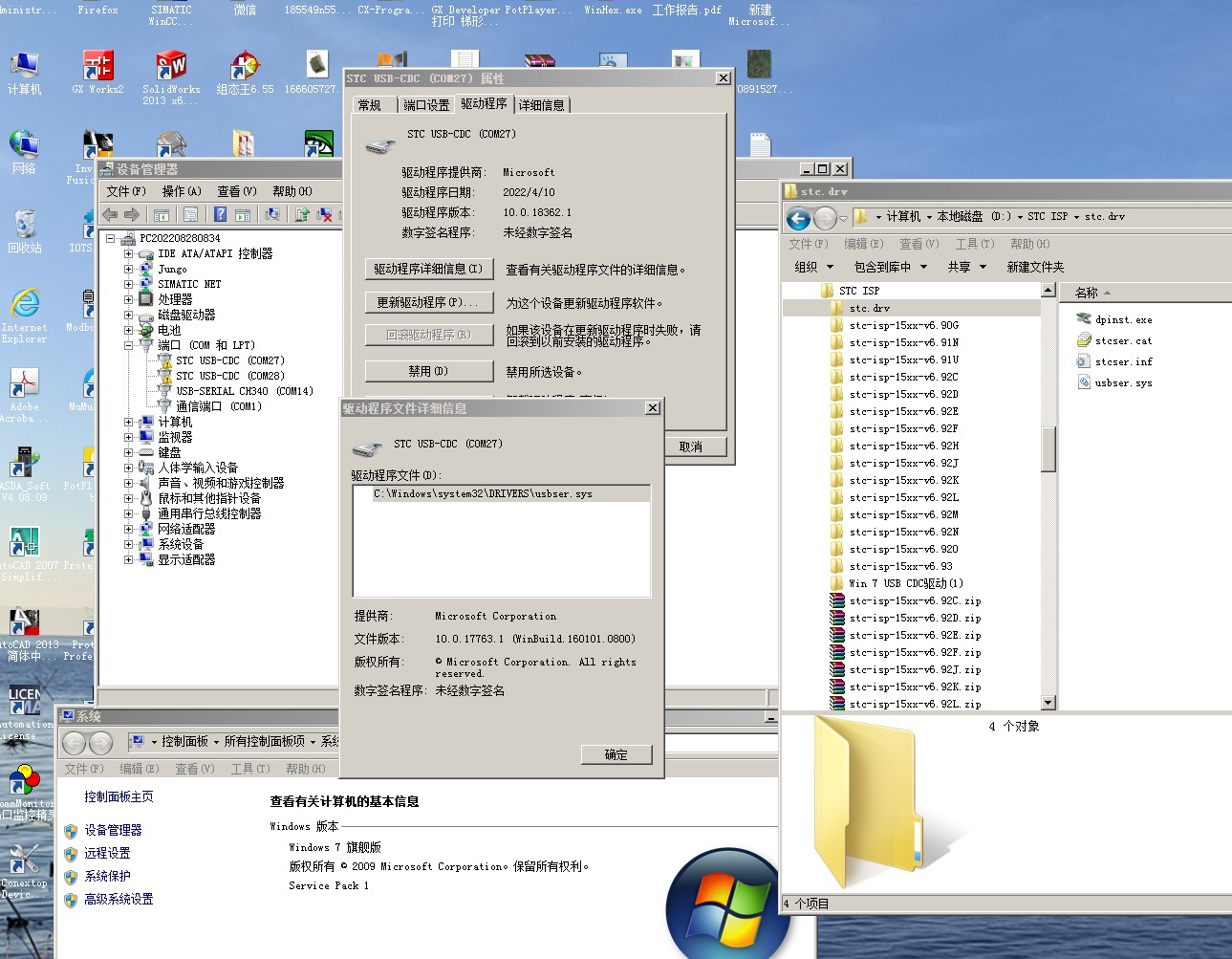Viewport: 1232px width, 959px height.
Task: Select the stcser.inf file
Action: click(x=1113, y=361)
